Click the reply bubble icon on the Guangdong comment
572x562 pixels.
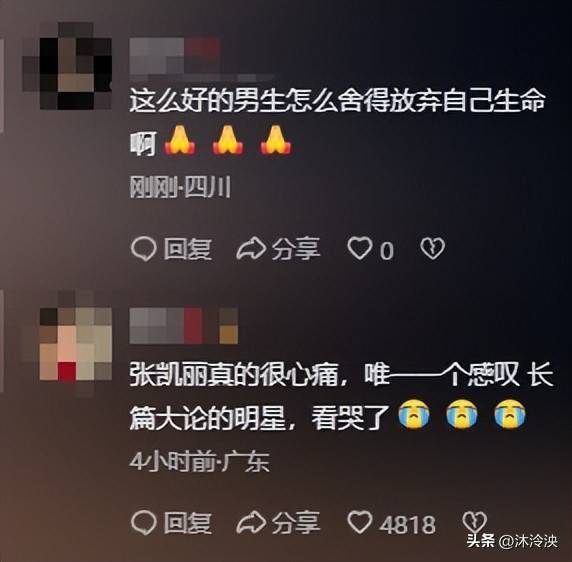(x=143, y=523)
